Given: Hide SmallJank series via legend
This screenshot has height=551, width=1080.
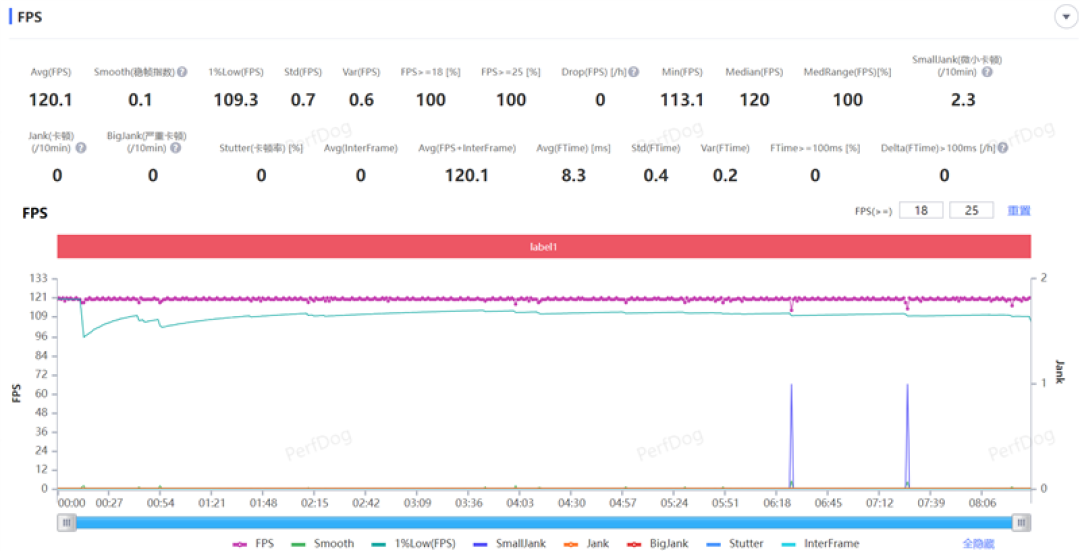Looking at the screenshot, I should tap(510, 543).
